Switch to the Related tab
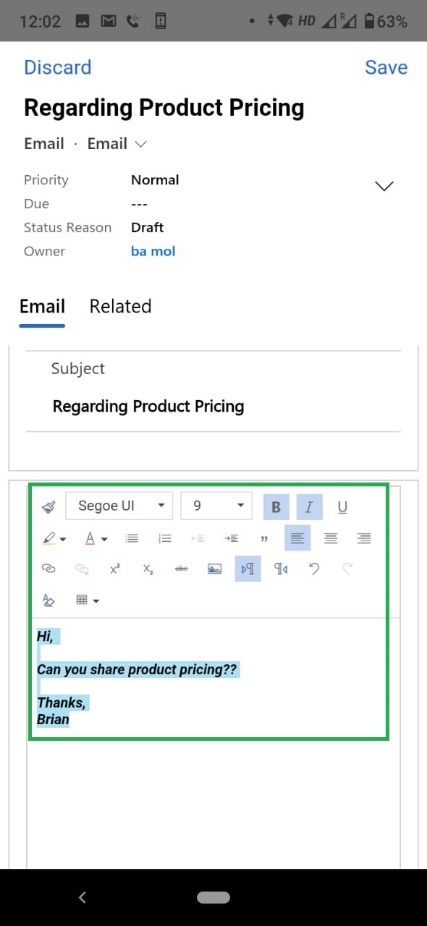The height and width of the screenshot is (926, 427). 120,306
